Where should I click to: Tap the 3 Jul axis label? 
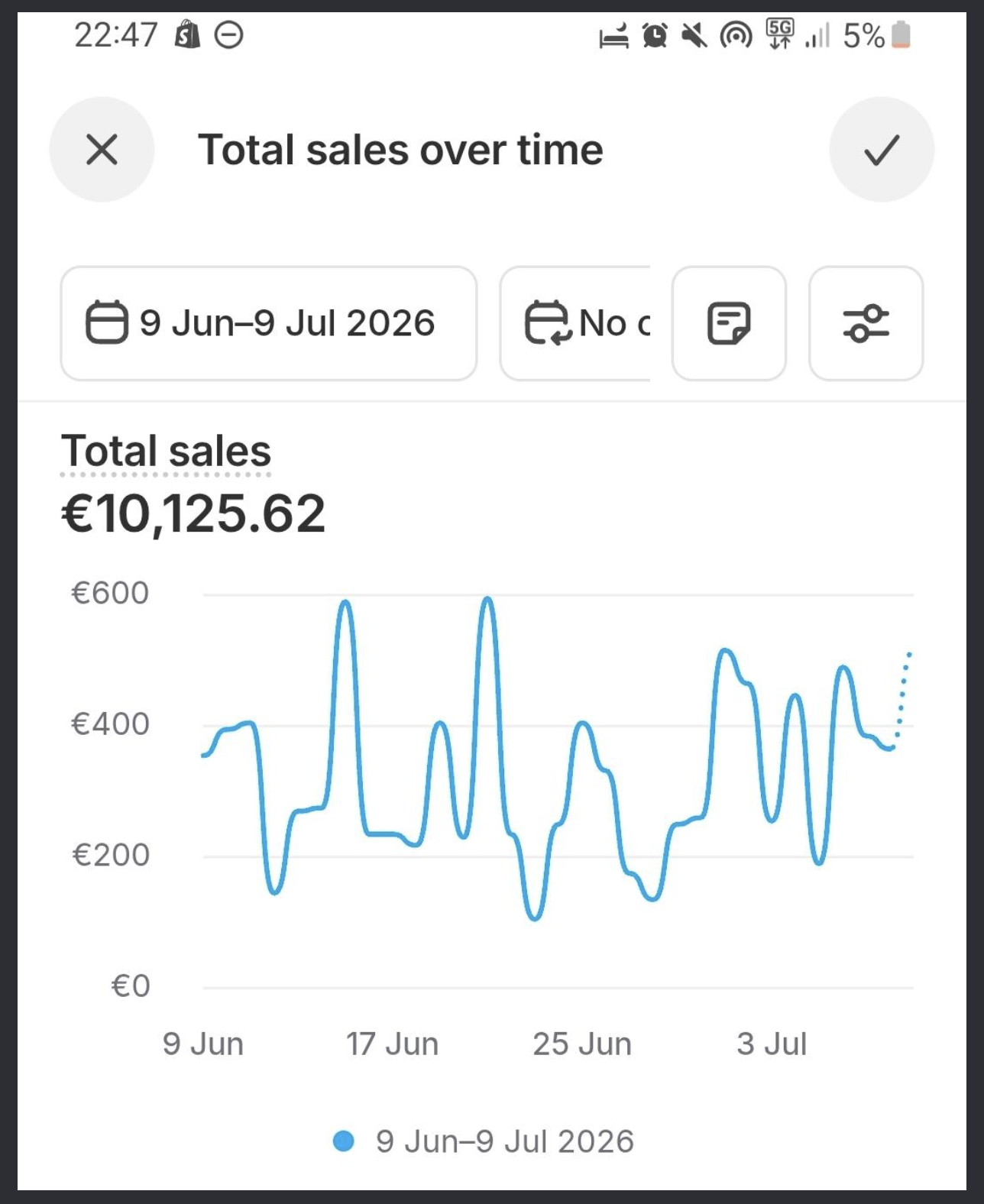[772, 1044]
